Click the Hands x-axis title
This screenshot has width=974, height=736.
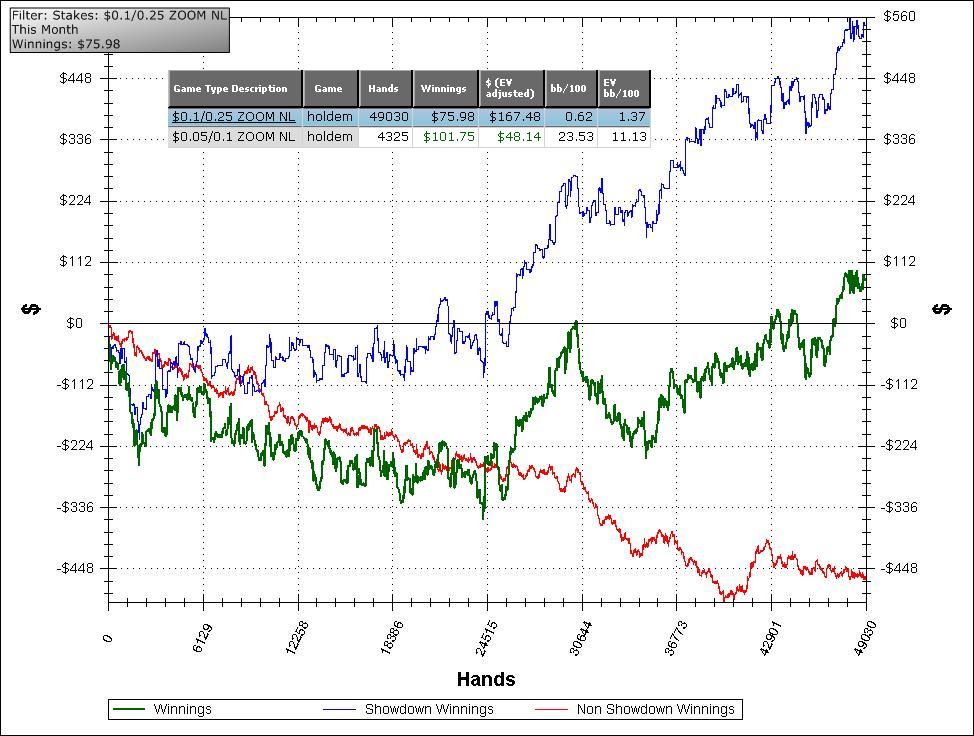[486, 679]
